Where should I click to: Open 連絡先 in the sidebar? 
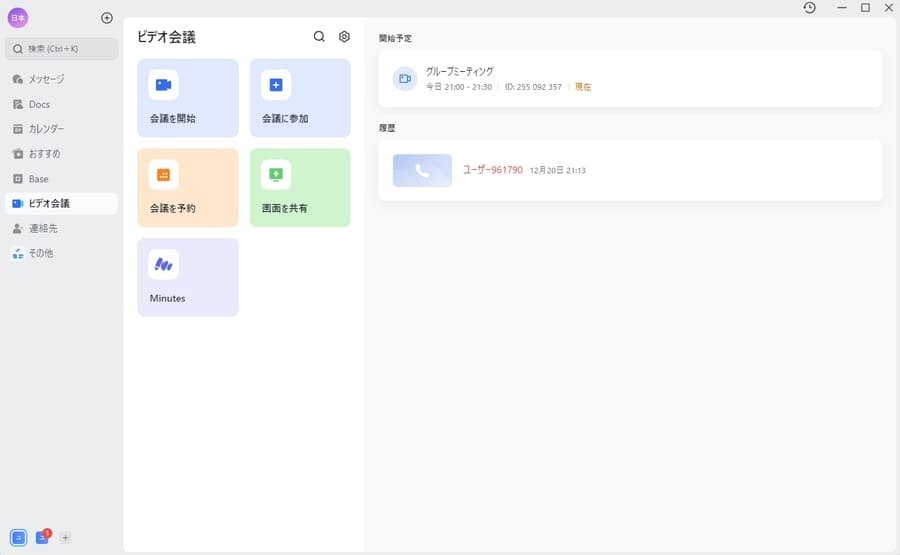coord(43,228)
